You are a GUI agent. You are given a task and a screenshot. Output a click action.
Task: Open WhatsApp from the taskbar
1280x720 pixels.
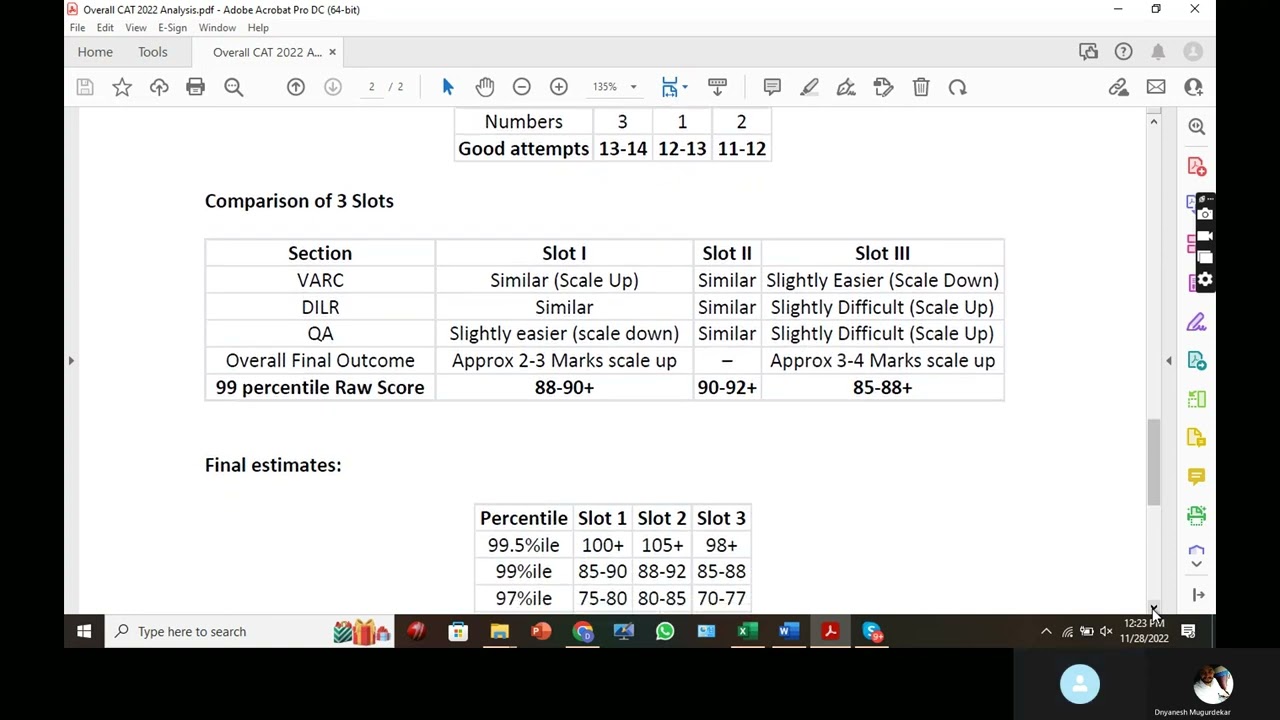(665, 631)
